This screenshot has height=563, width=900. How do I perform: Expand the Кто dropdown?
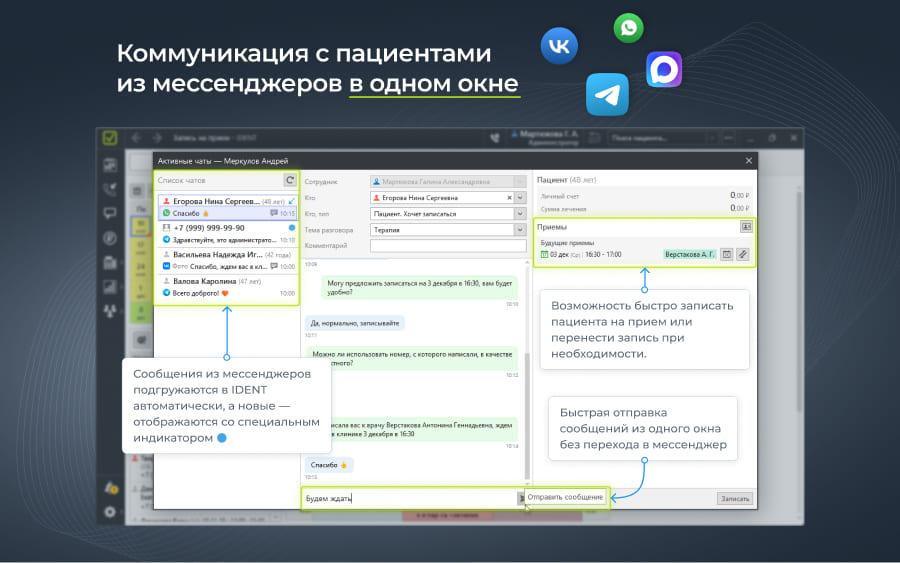tap(520, 198)
